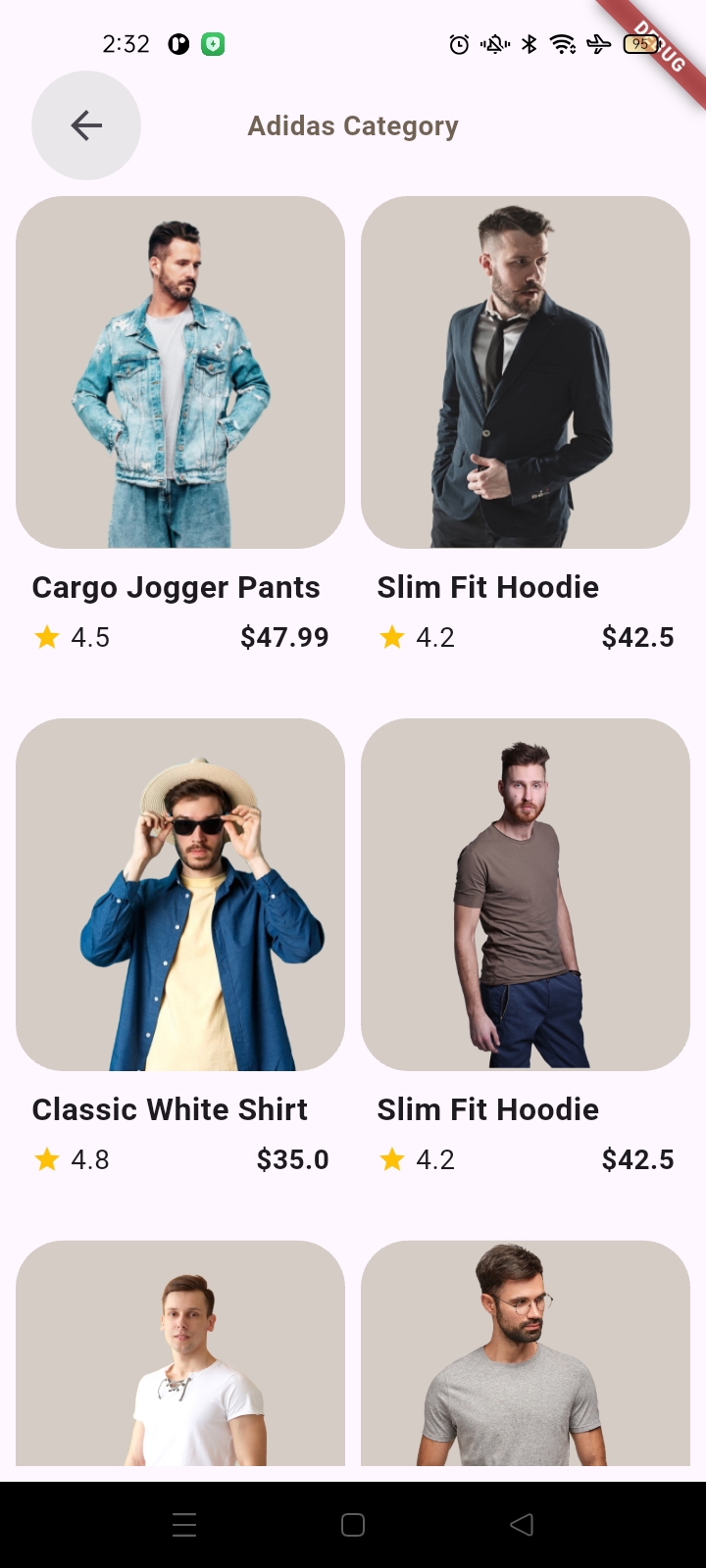Tap Android back triangle icon
This screenshot has width=706, height=1568.
[x=522, y=1525]
